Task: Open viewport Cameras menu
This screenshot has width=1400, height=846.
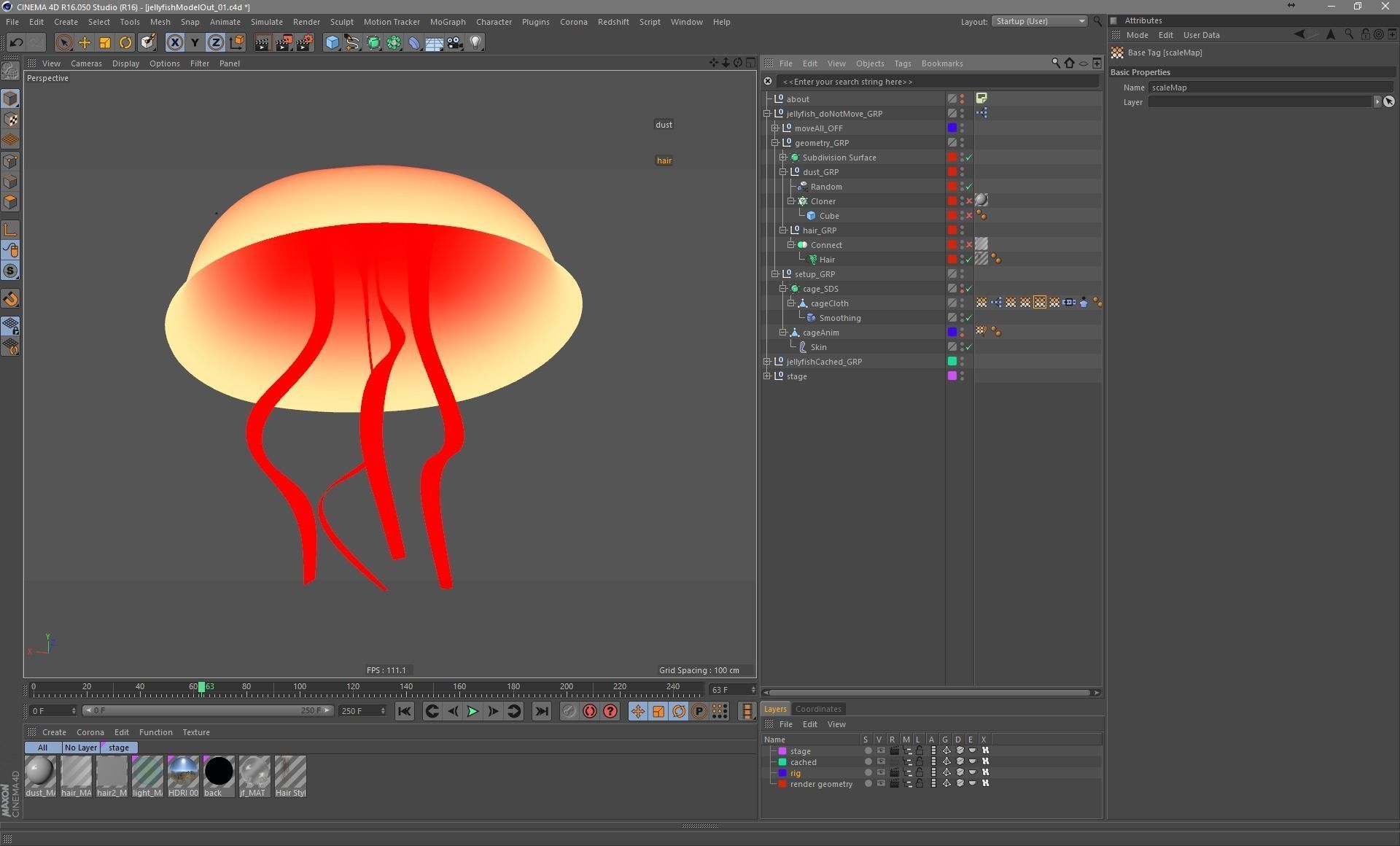Action: [x=86, y=63]
